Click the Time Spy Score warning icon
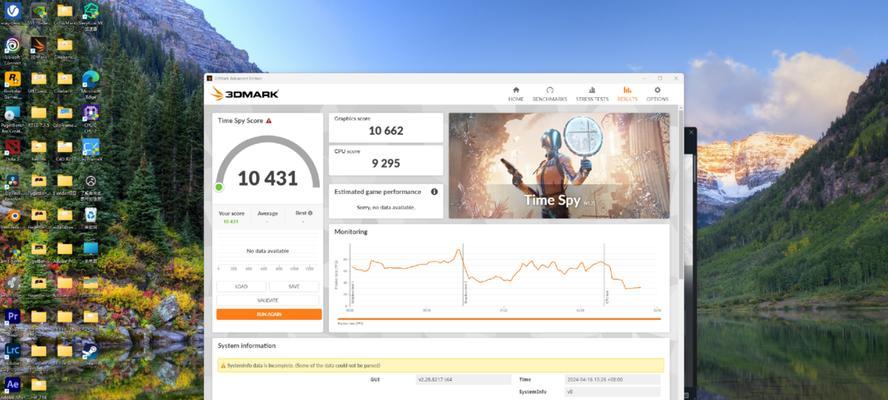 click(268, 121)
